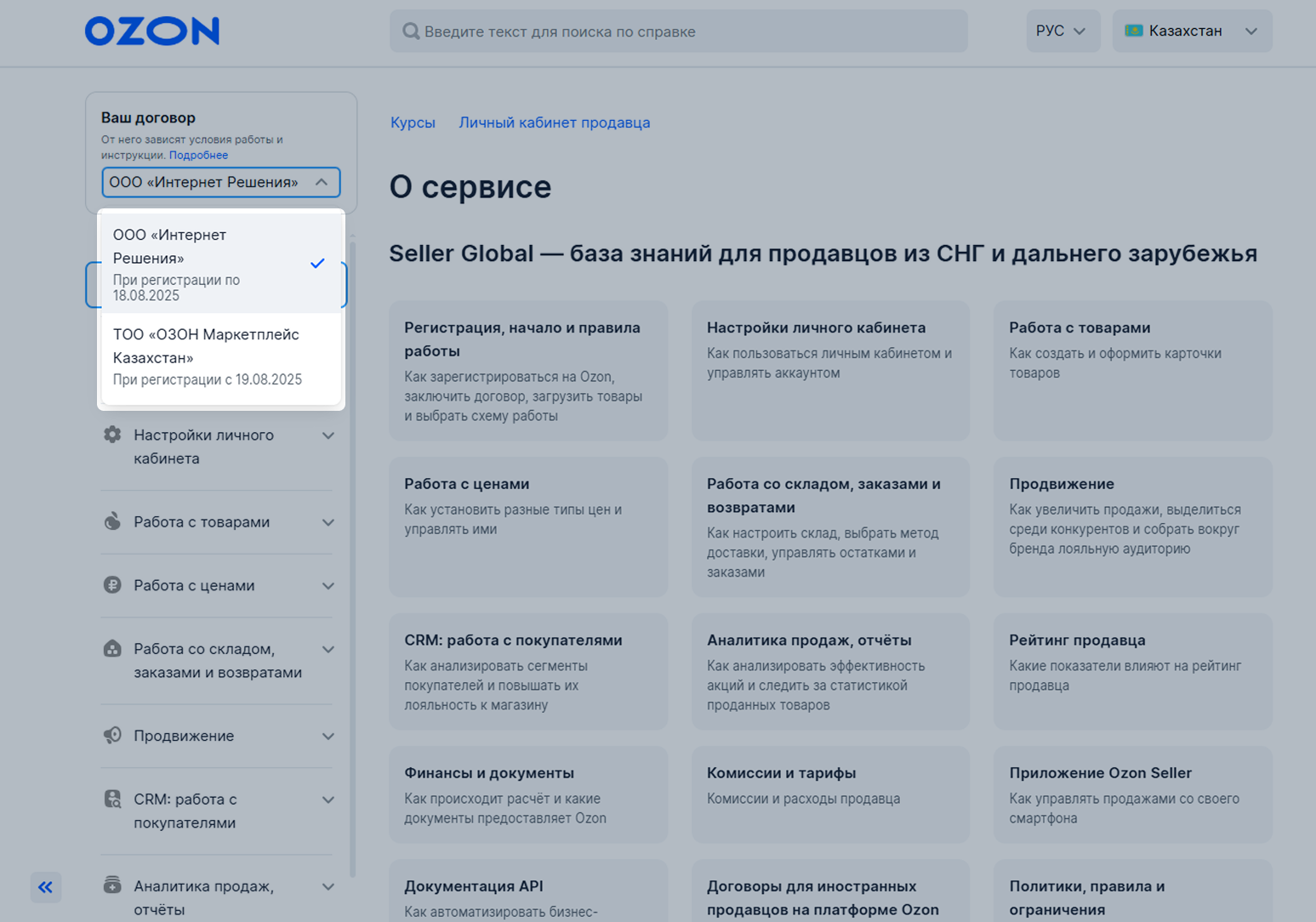Viewport: 1316px width, 922px height.
Task: Click the ruble icon beside Работа с ценами
Action: [x=112, y=585]
